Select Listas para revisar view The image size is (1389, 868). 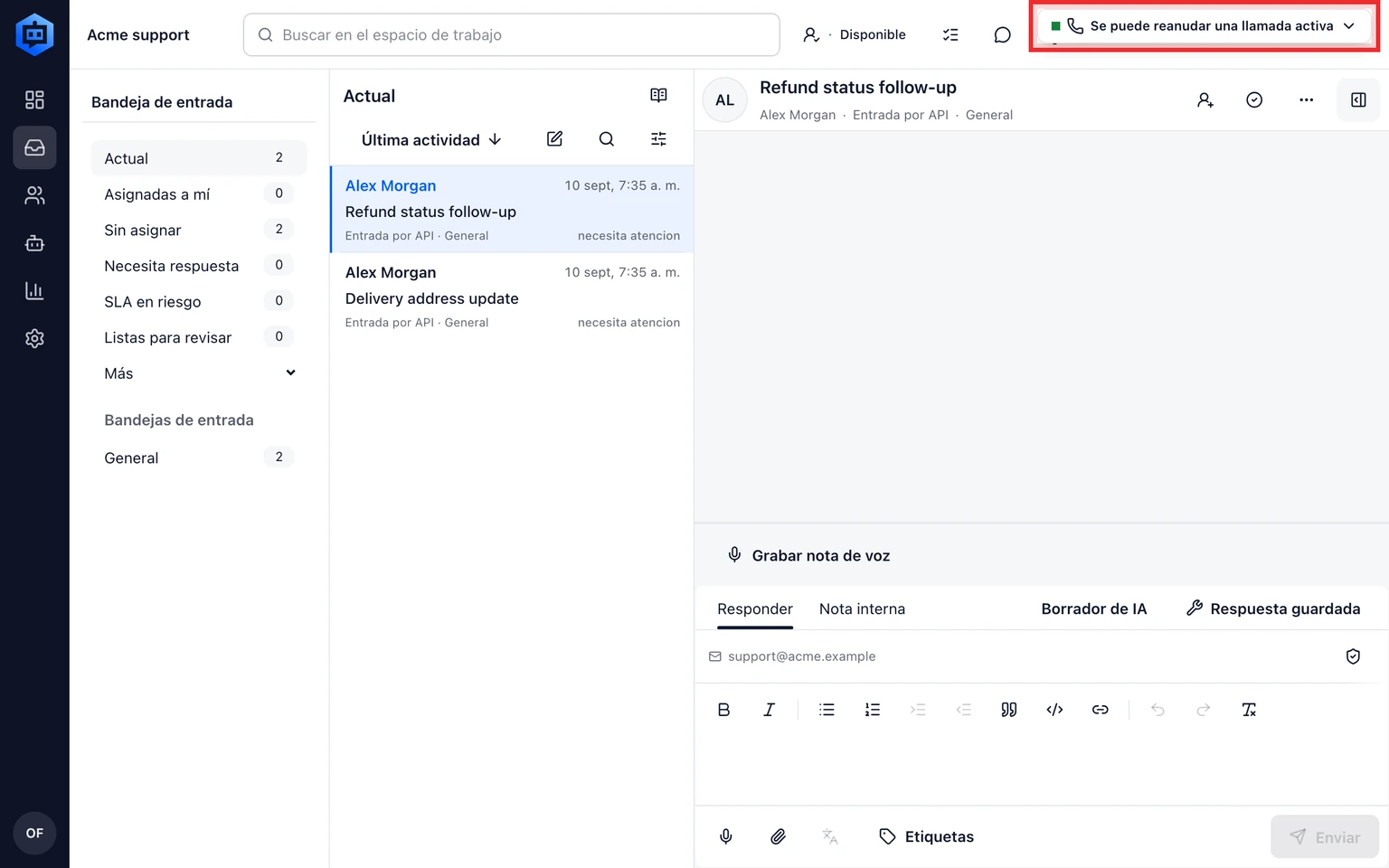[199, 337]
